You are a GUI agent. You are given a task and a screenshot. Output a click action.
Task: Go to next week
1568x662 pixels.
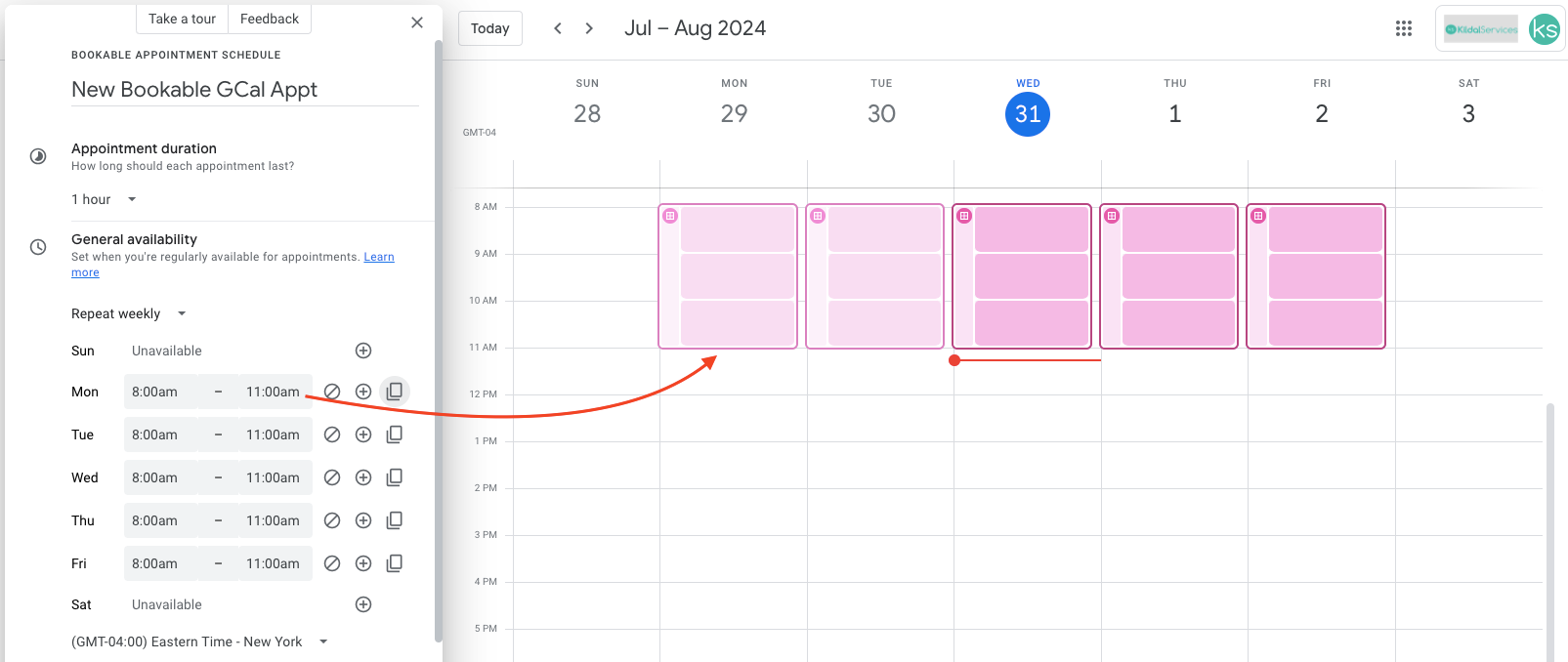click(x=589, y=28)
